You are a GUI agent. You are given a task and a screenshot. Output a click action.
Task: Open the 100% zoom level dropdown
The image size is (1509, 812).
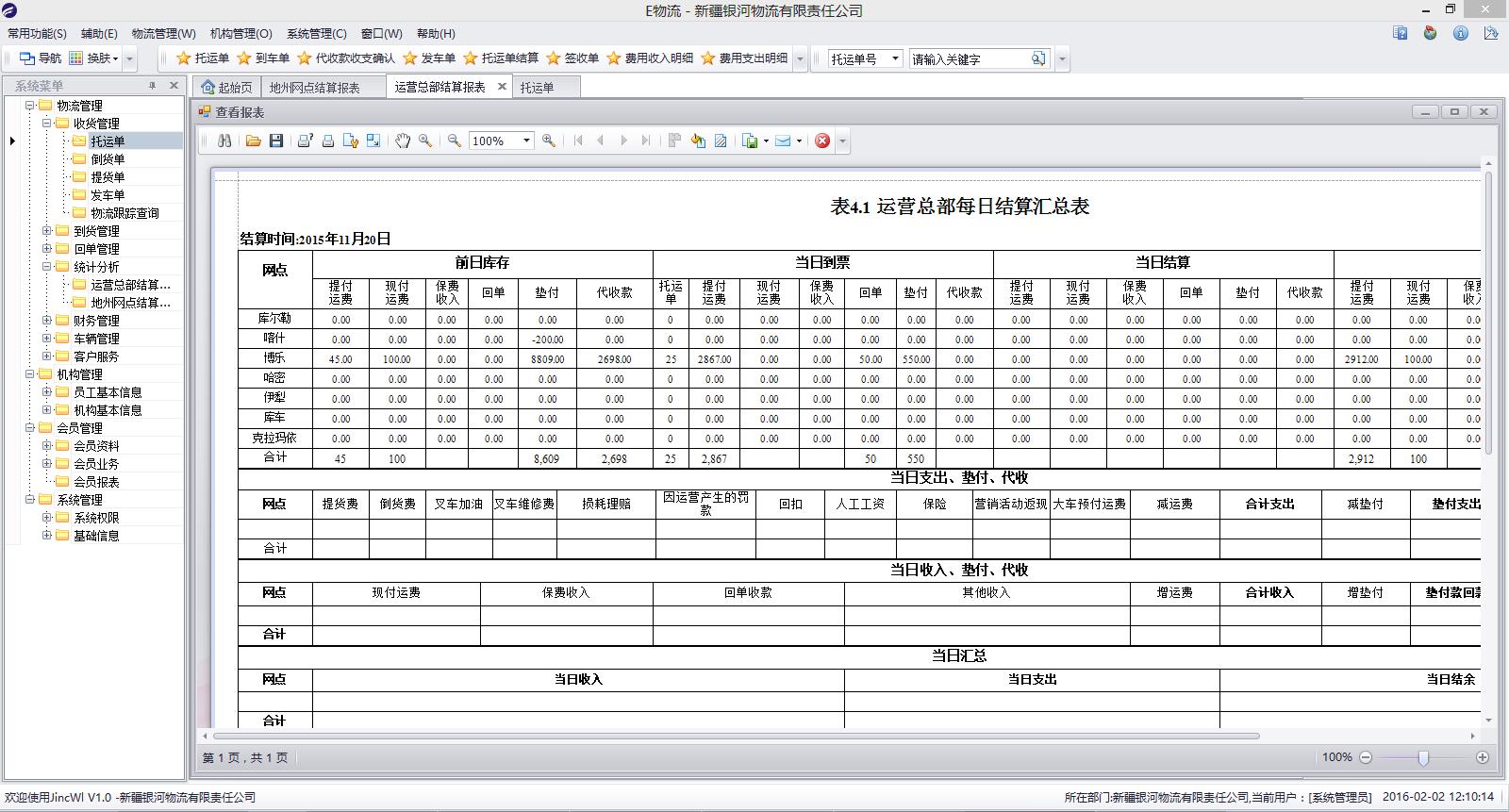(526, 141)
